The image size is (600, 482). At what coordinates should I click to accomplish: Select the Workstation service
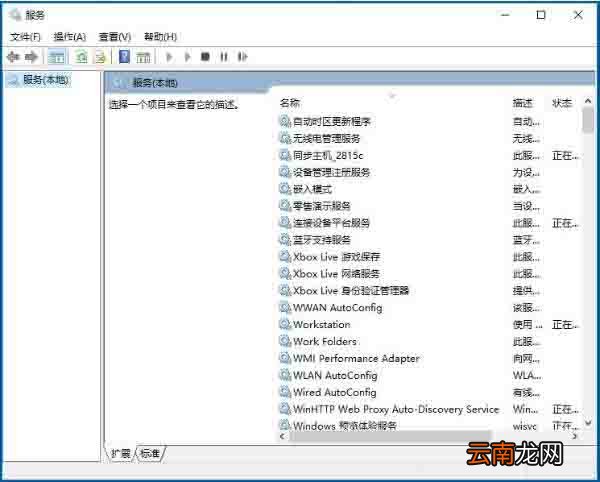[x=321, y=324]
